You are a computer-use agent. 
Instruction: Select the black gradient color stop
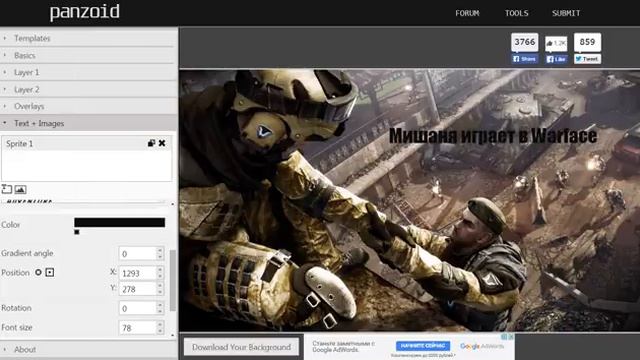(77, 232)
